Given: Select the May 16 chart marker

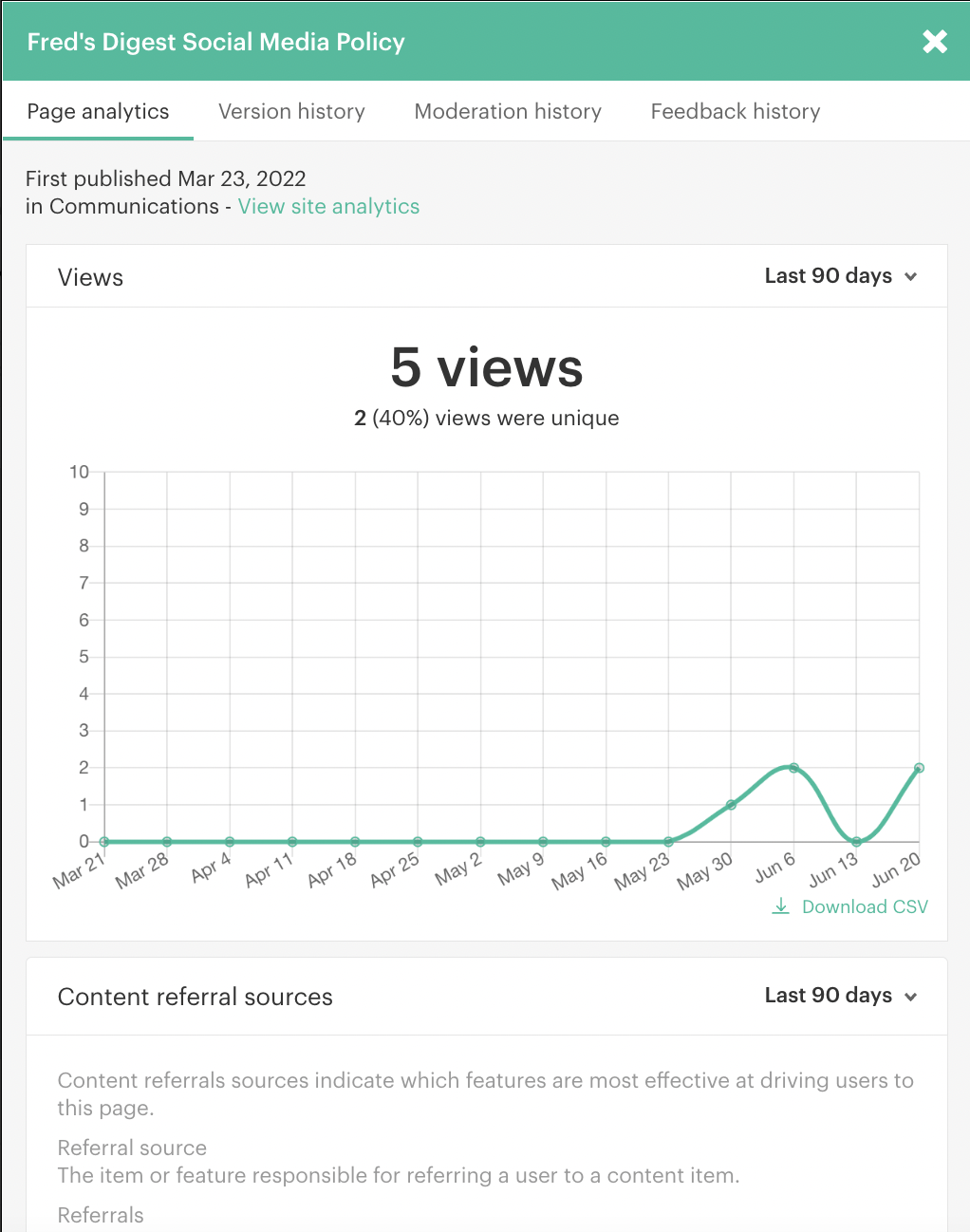Looking at the screenshot, I should click(606, 841).
